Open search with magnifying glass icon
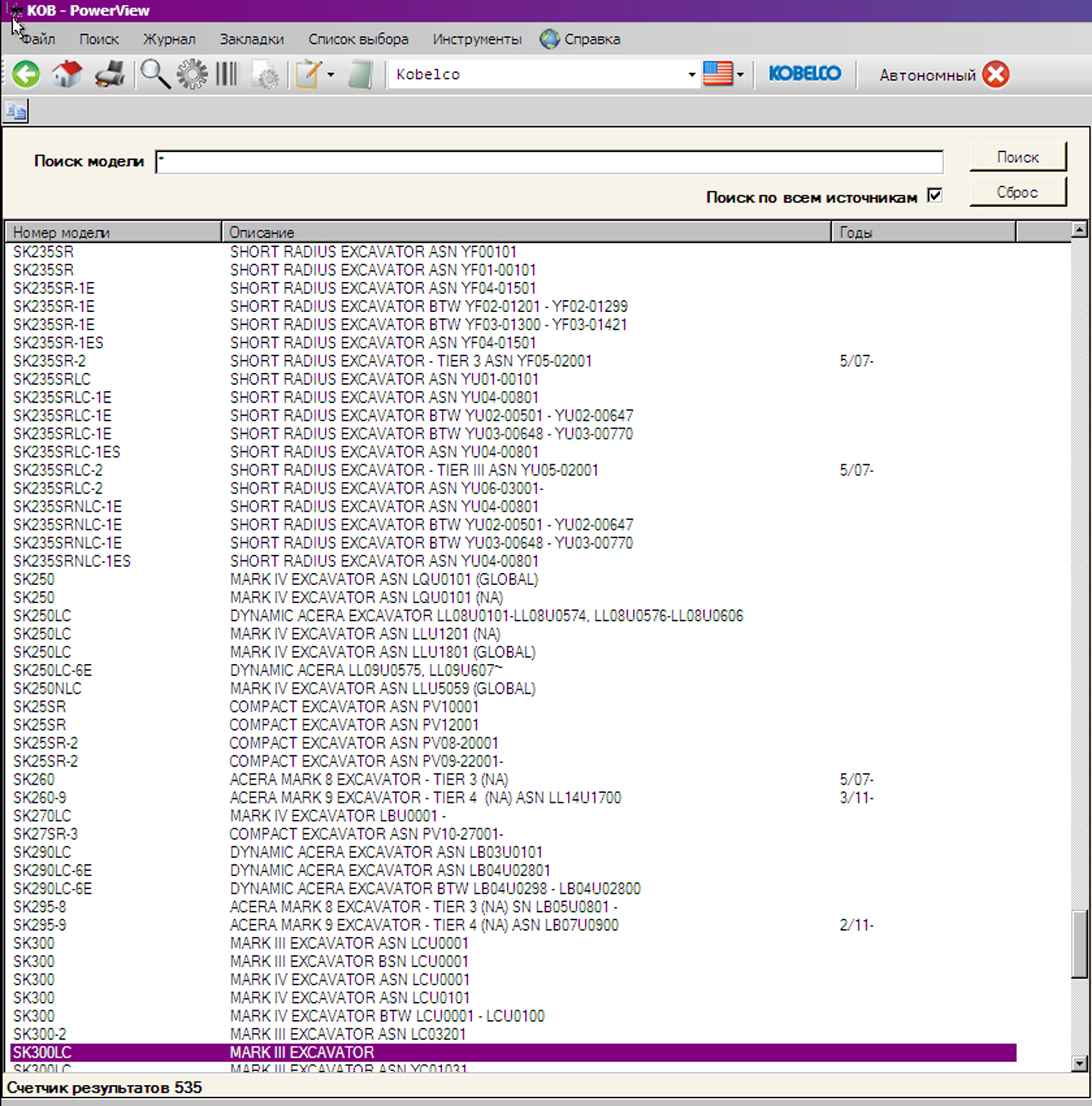The height and width of the screenshot is (1106, 1092). [x=154, y=74]
